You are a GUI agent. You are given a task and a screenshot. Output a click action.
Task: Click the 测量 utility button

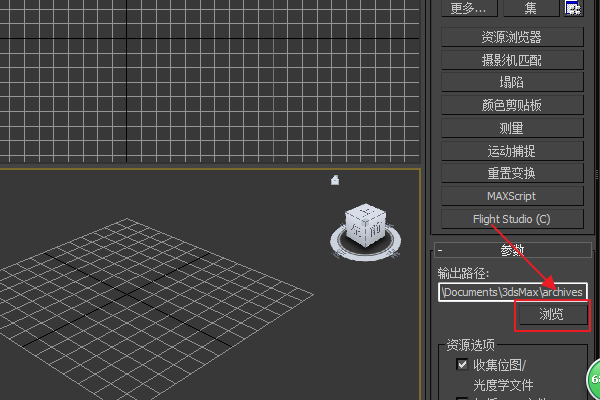512,128
